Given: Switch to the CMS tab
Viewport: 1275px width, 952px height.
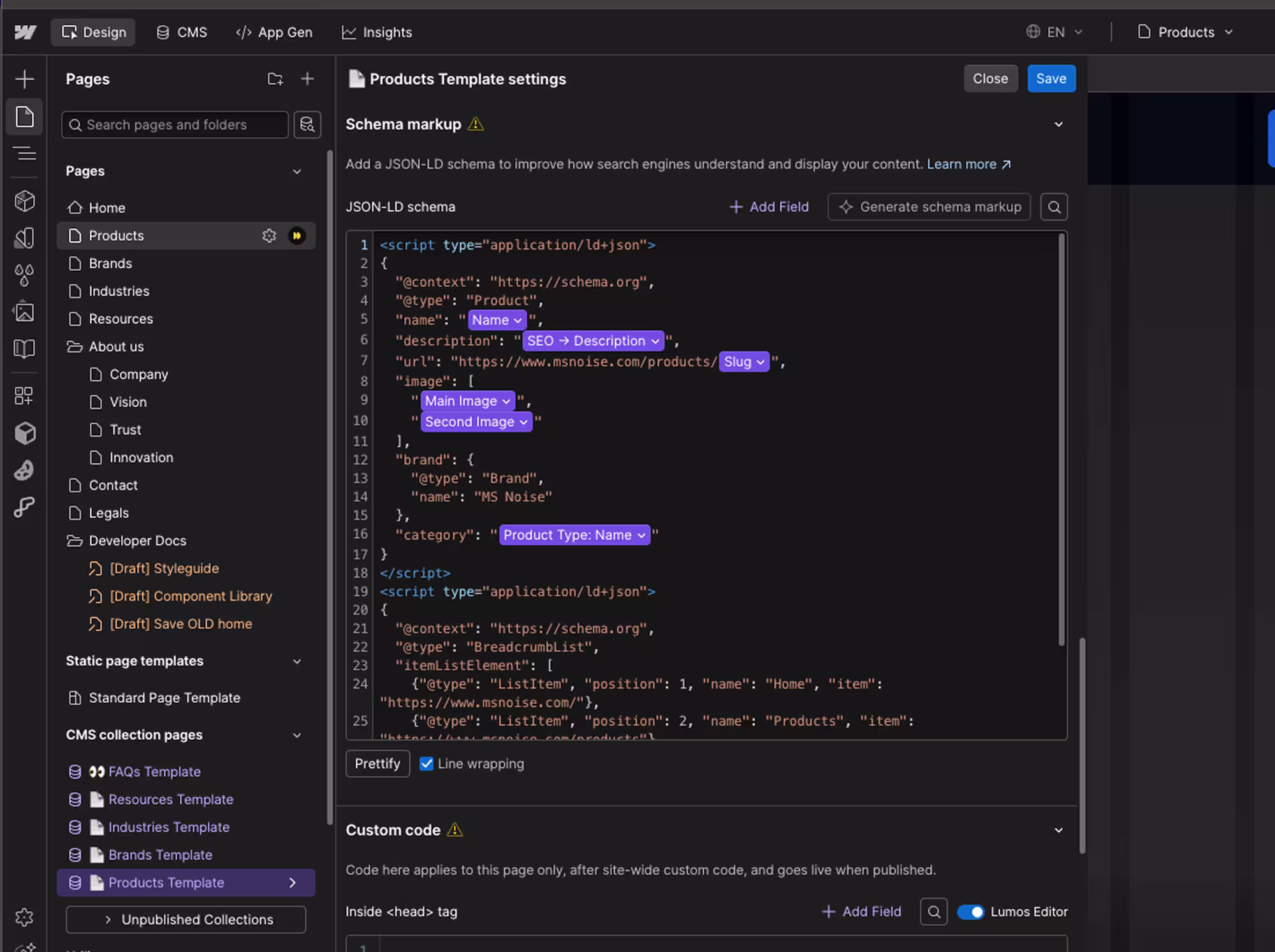Looking at the screenshot, I should 182,32.
